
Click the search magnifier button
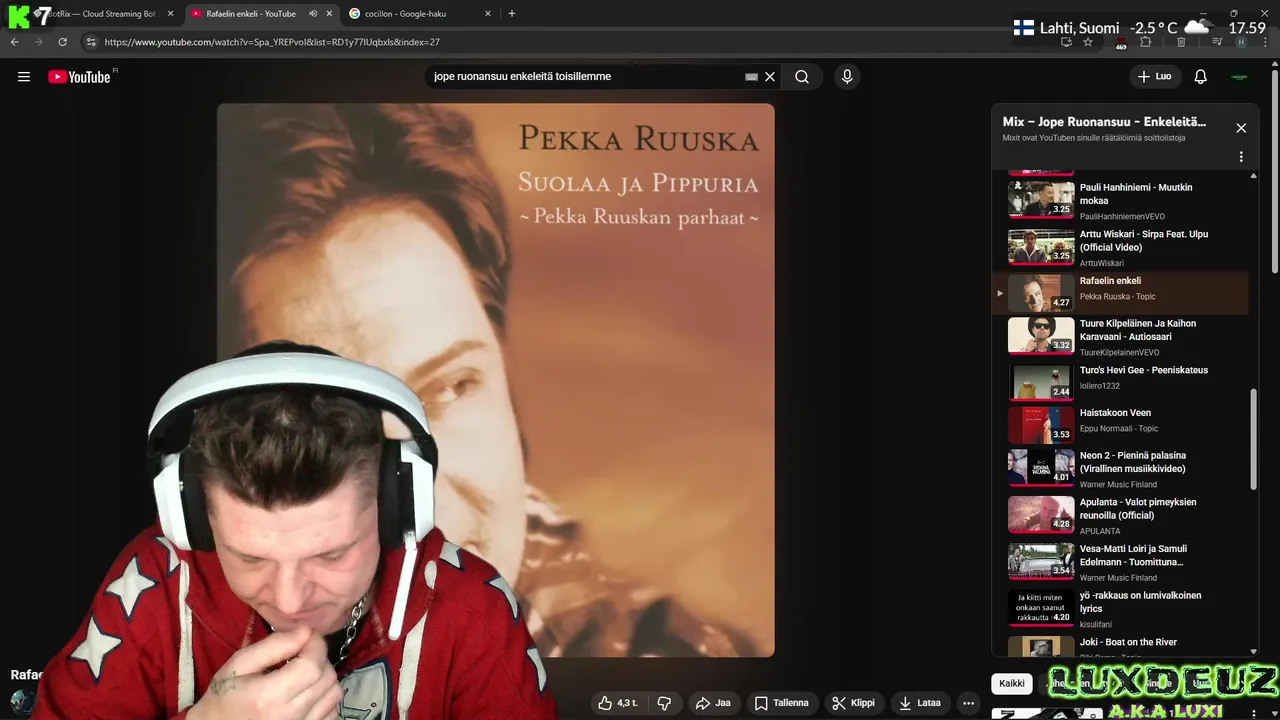tap(802, 77)
